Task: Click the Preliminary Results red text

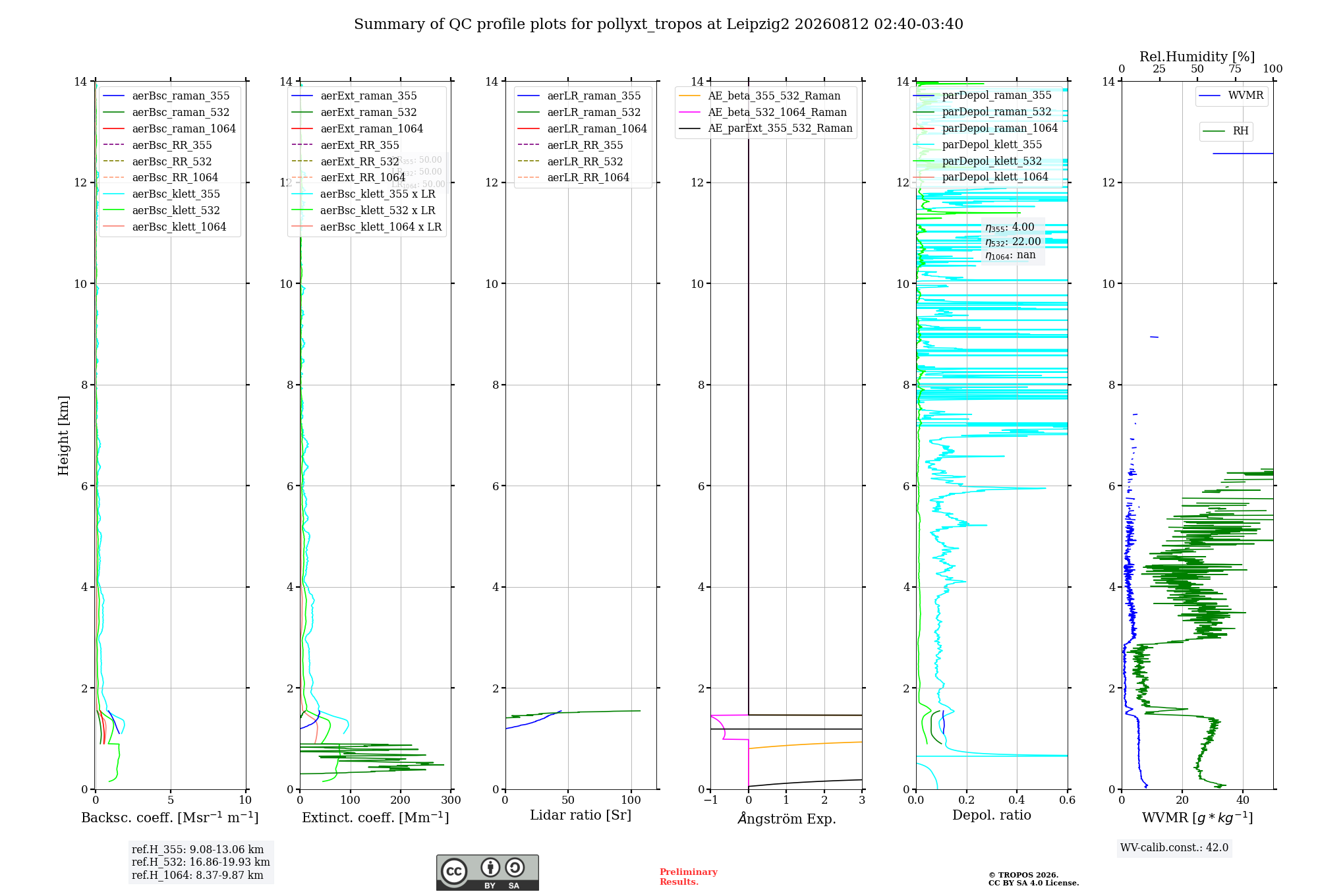Action: pos(689,877)
